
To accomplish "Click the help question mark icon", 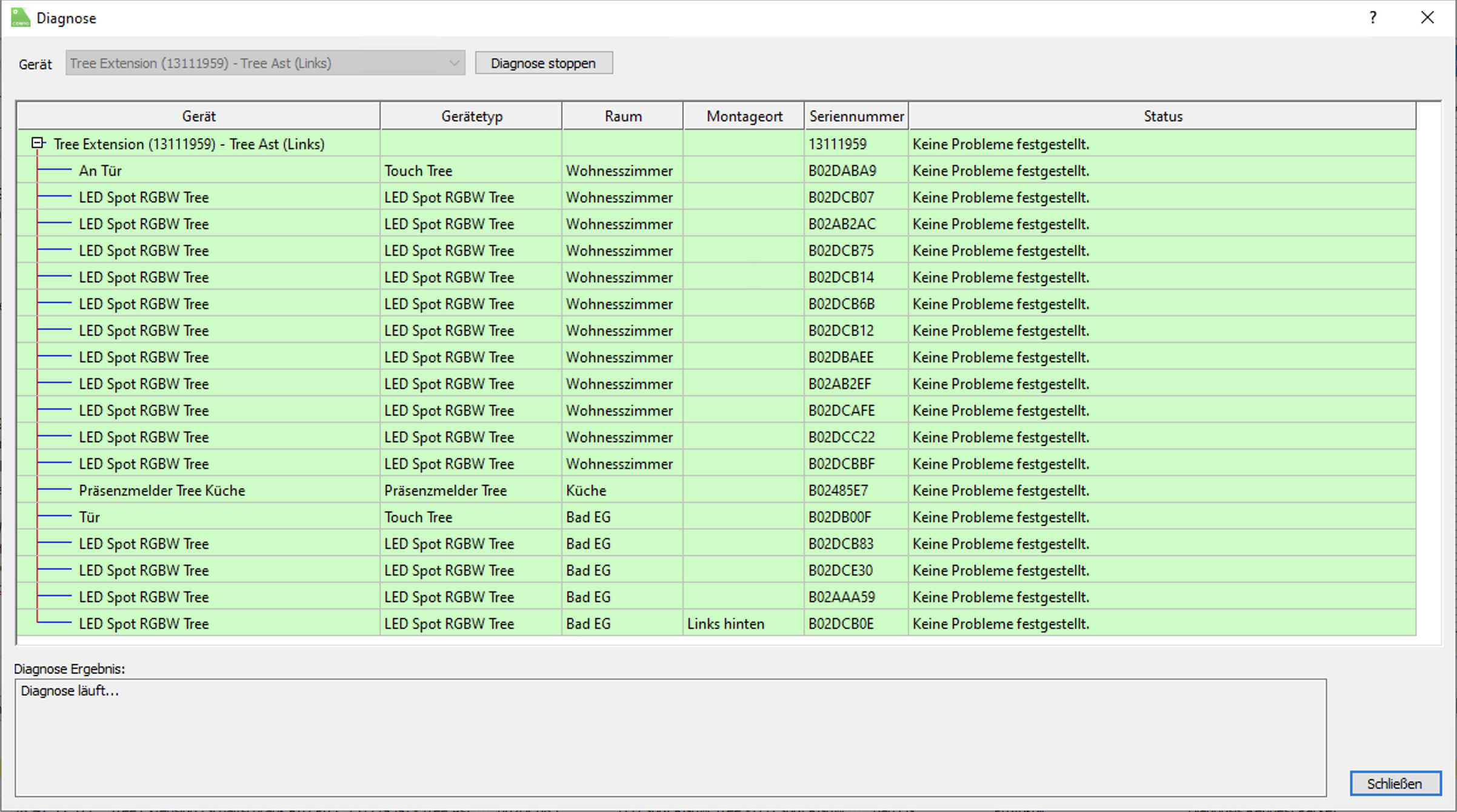I will 1373,18.
